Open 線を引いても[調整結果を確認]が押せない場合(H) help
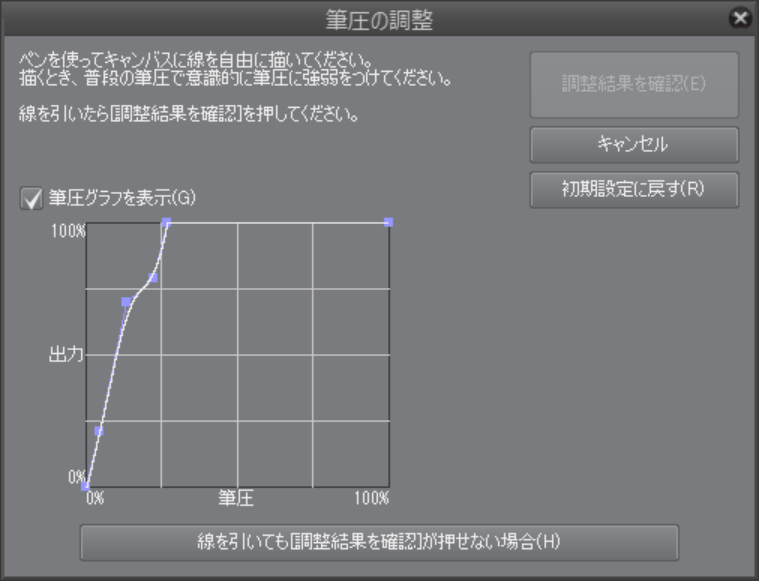Screen dimensions: 759x581 point(379,542)
